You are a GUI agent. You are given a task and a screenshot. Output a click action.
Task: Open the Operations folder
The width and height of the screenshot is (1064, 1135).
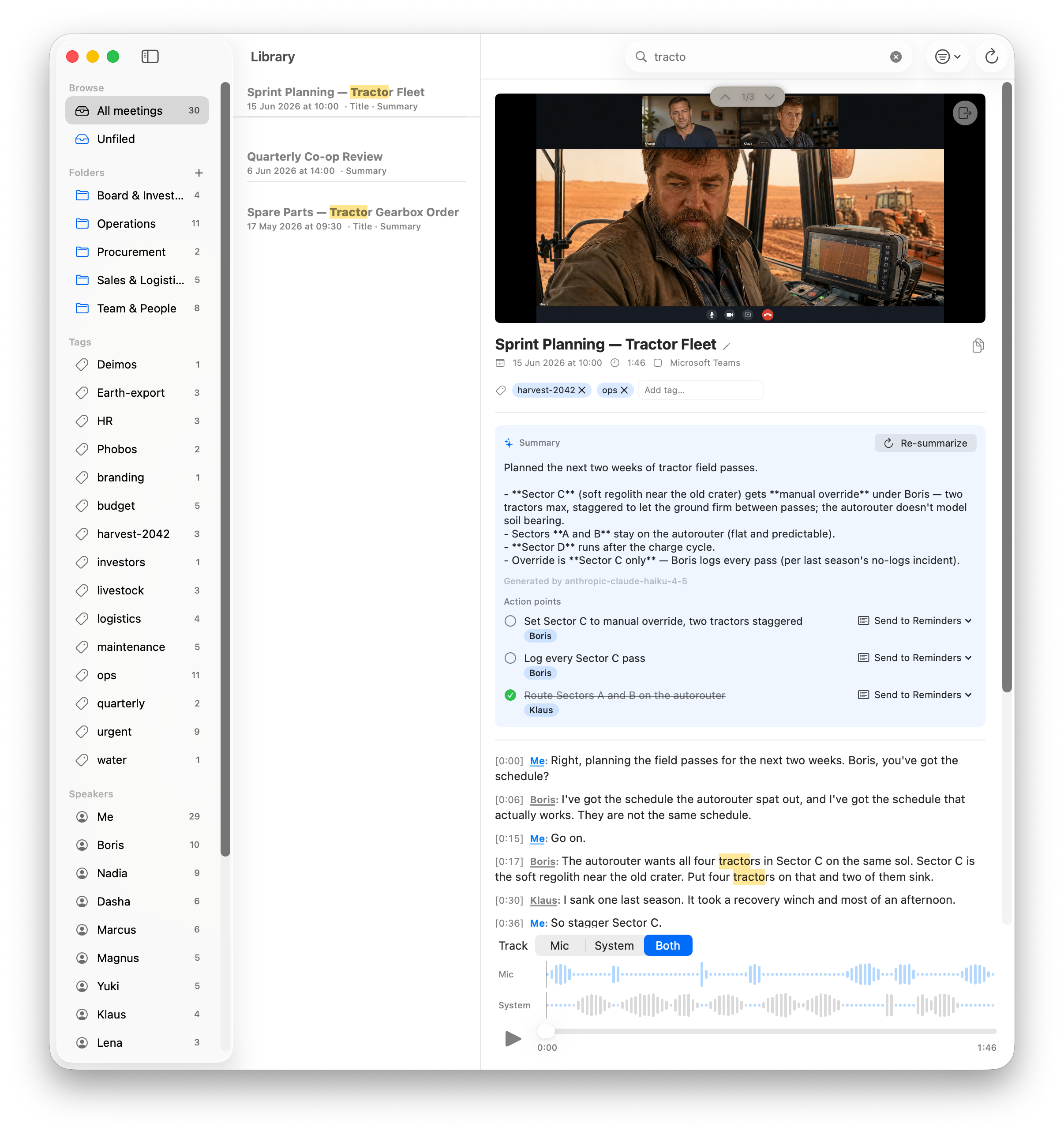(137, 223)
